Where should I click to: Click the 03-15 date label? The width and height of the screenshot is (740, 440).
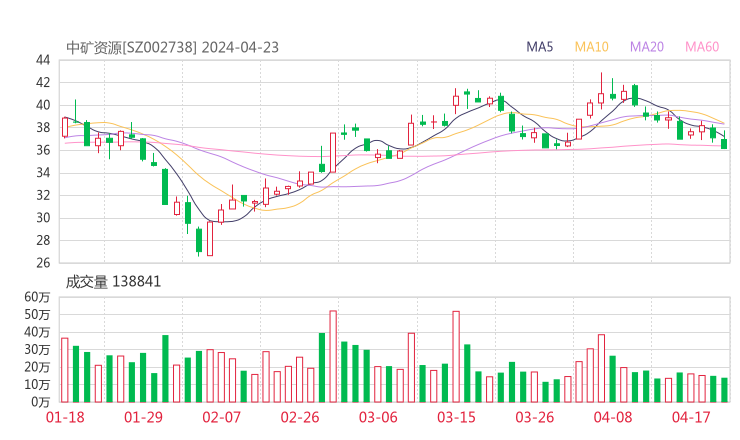pos(456,417)
